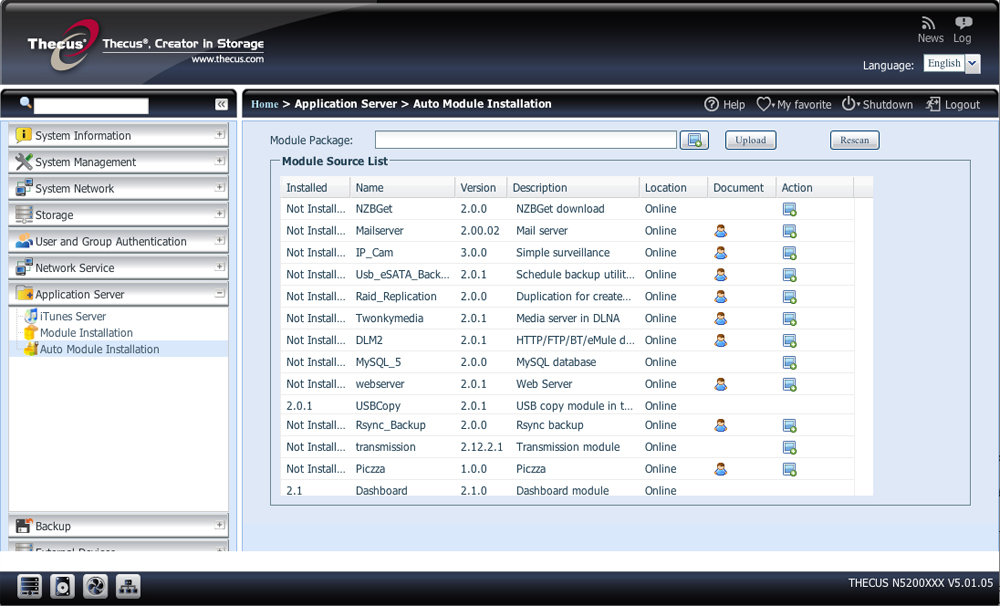Open the webserver document icon
This screenshot has height=606, width=1000.
coord(721,385)
